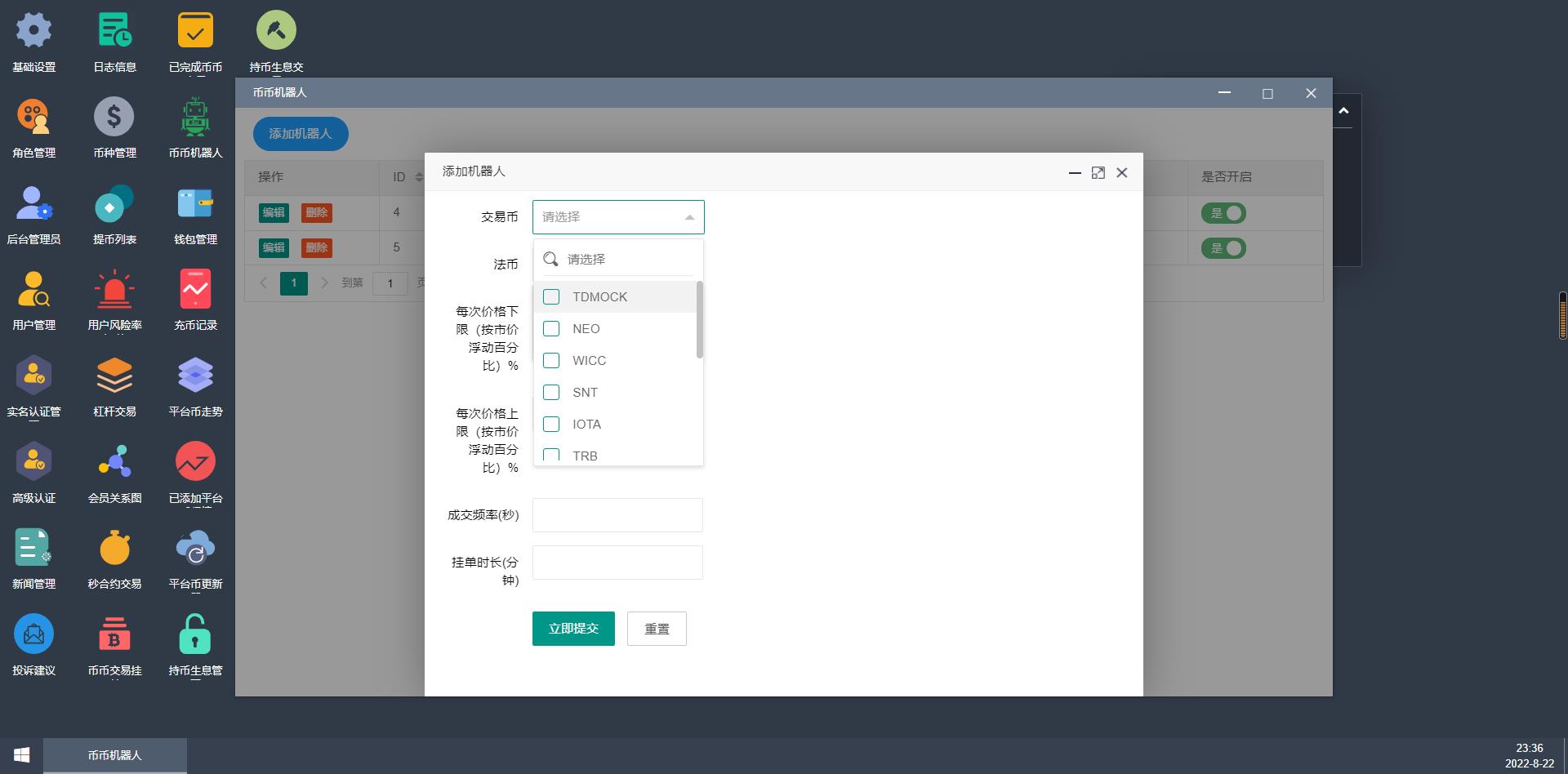Open the 已添加平台 chart icon
The height and width of the screenshot is (774, 1568).
195,462
